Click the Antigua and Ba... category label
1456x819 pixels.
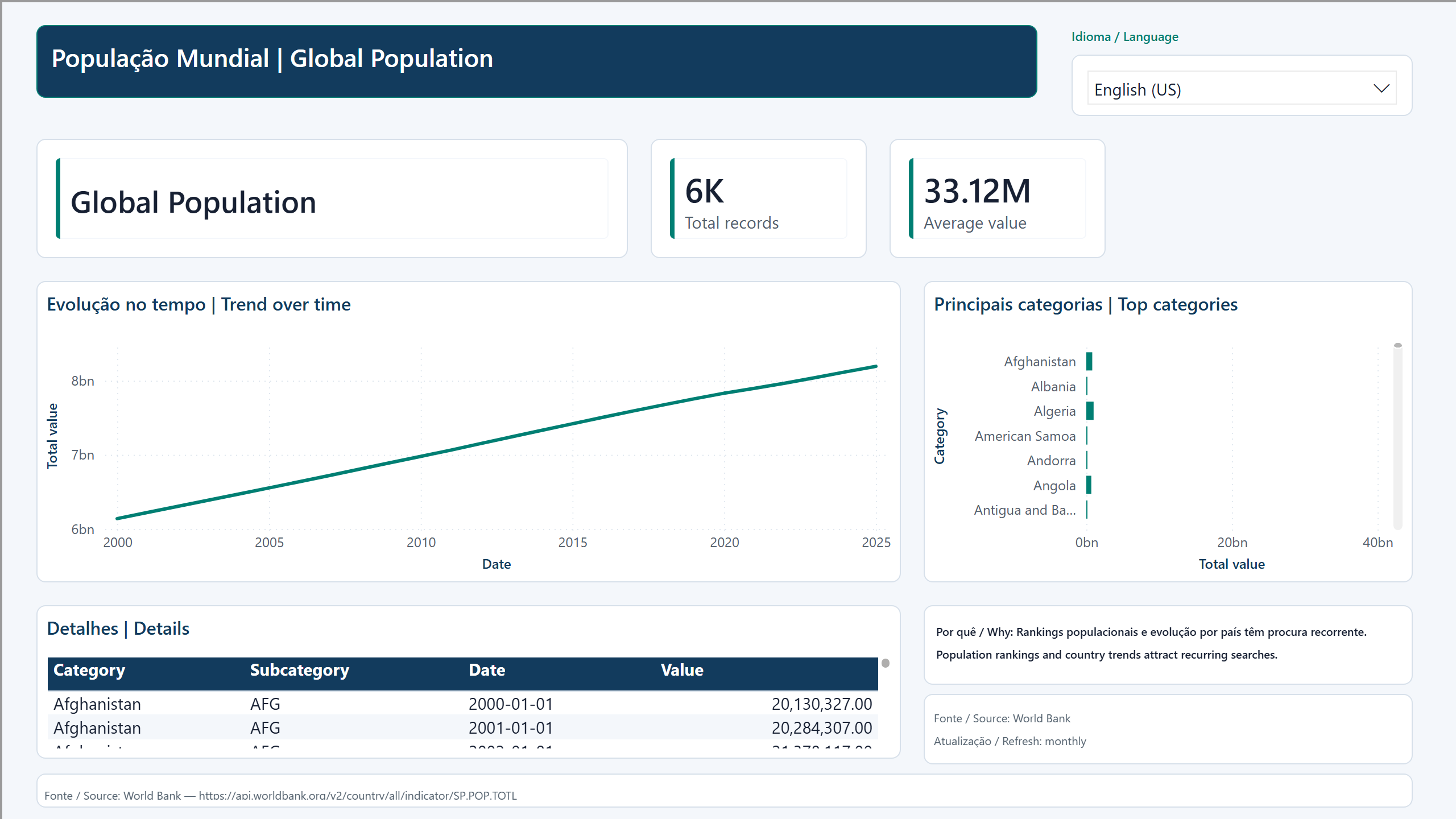[1025, 510]
